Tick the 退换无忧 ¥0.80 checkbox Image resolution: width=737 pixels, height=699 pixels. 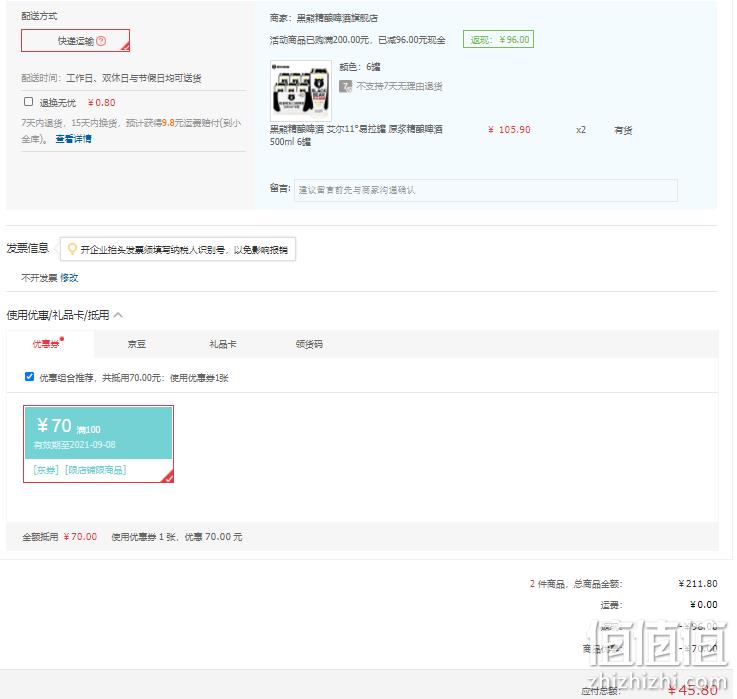click(x=28, y=102)
